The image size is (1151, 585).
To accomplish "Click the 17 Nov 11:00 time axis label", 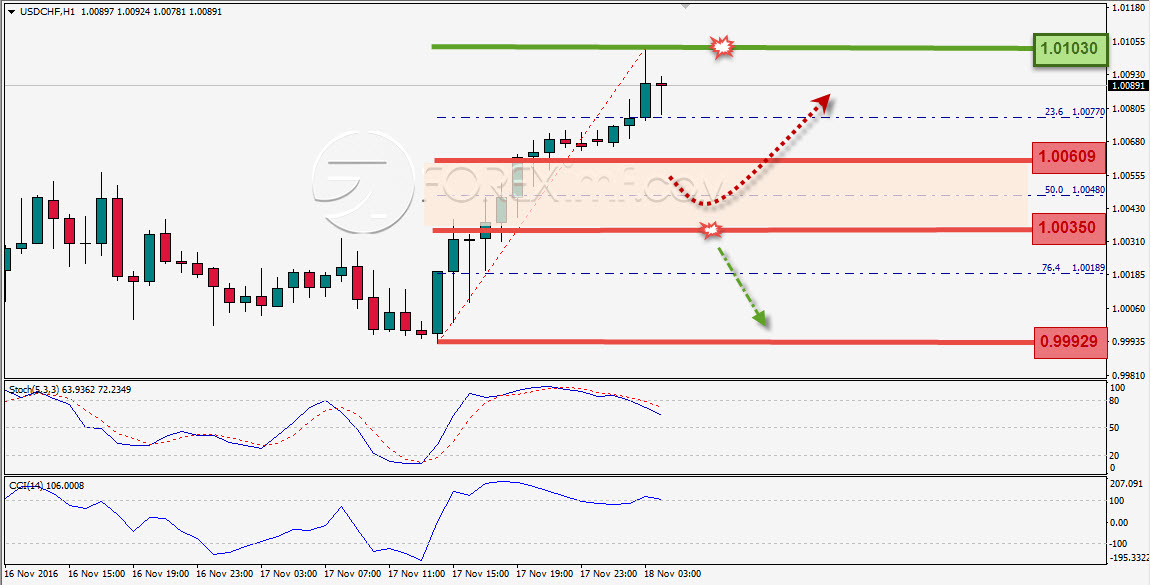I will point(416,573).
